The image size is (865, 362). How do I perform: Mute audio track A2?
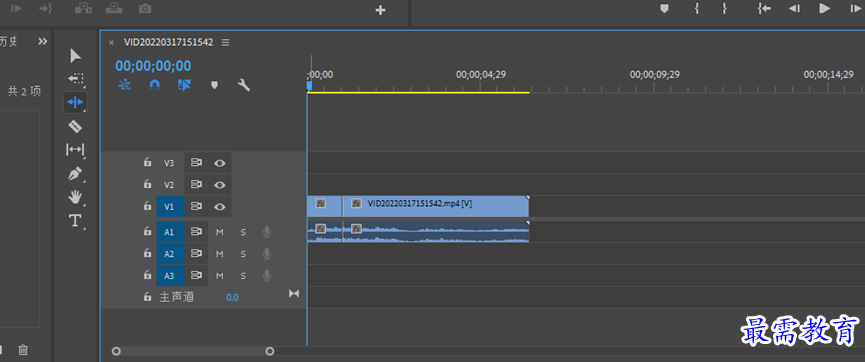220,254
